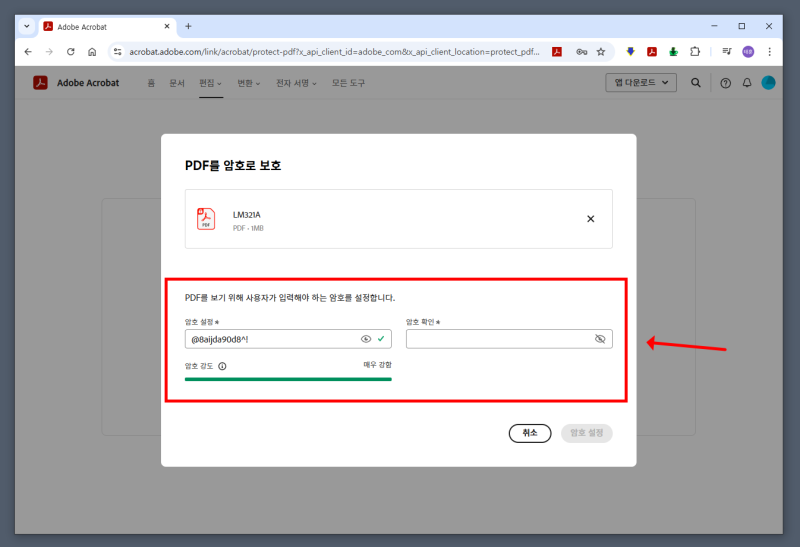Toggle visibility of the confirm password field
The height and width of the screenshot is (547, 800).
coord(600,339)
